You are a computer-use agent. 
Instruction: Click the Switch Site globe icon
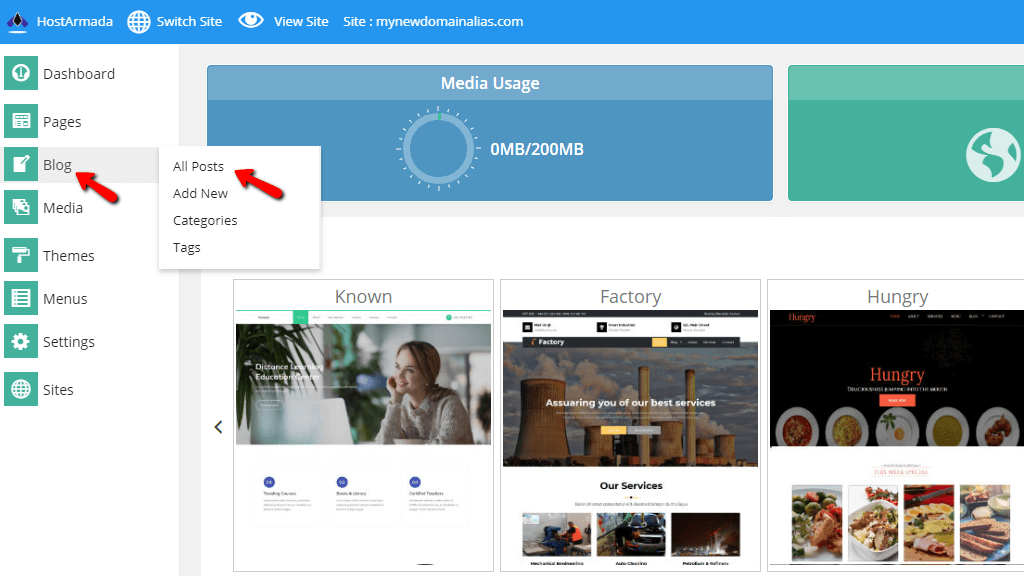[138, 22]
